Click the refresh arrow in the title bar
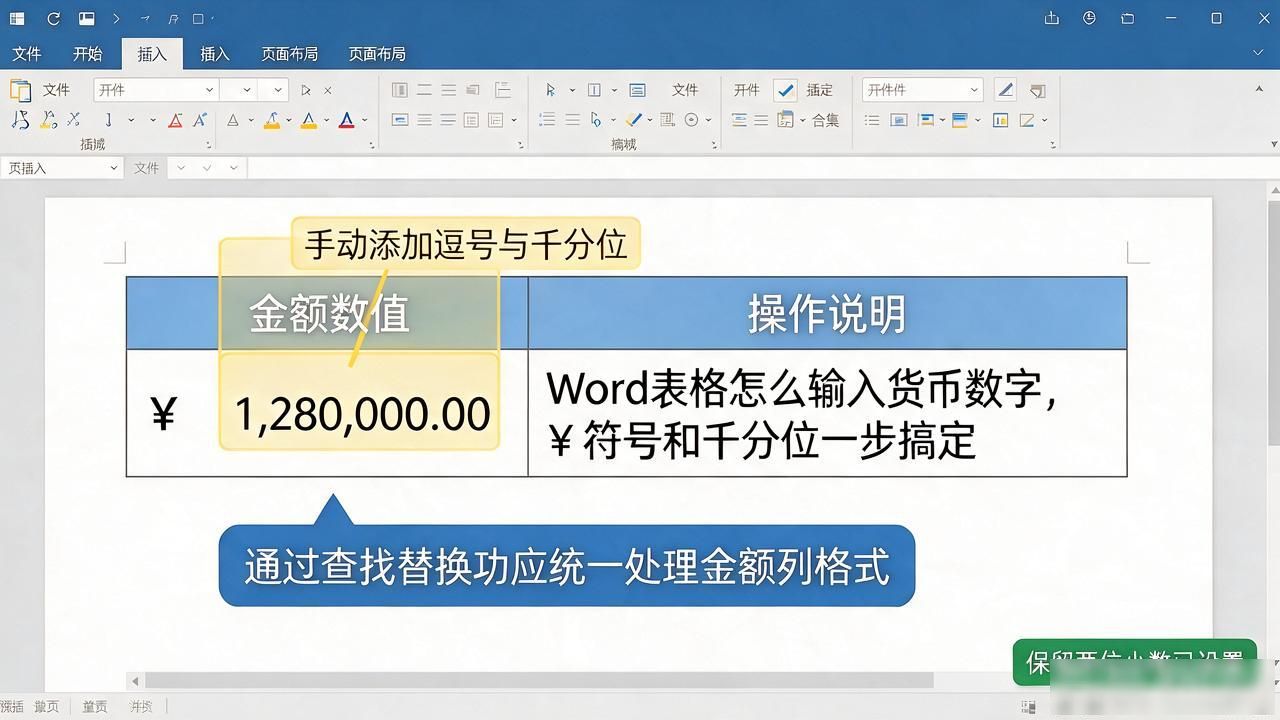This screenshot has height=720, width=1280. point(53,18)
